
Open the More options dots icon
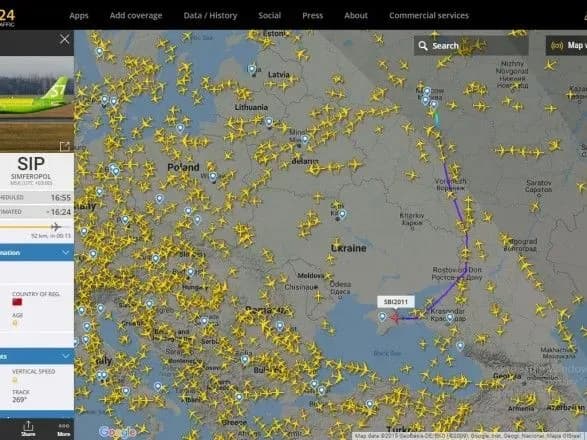[x=64, y=429]
